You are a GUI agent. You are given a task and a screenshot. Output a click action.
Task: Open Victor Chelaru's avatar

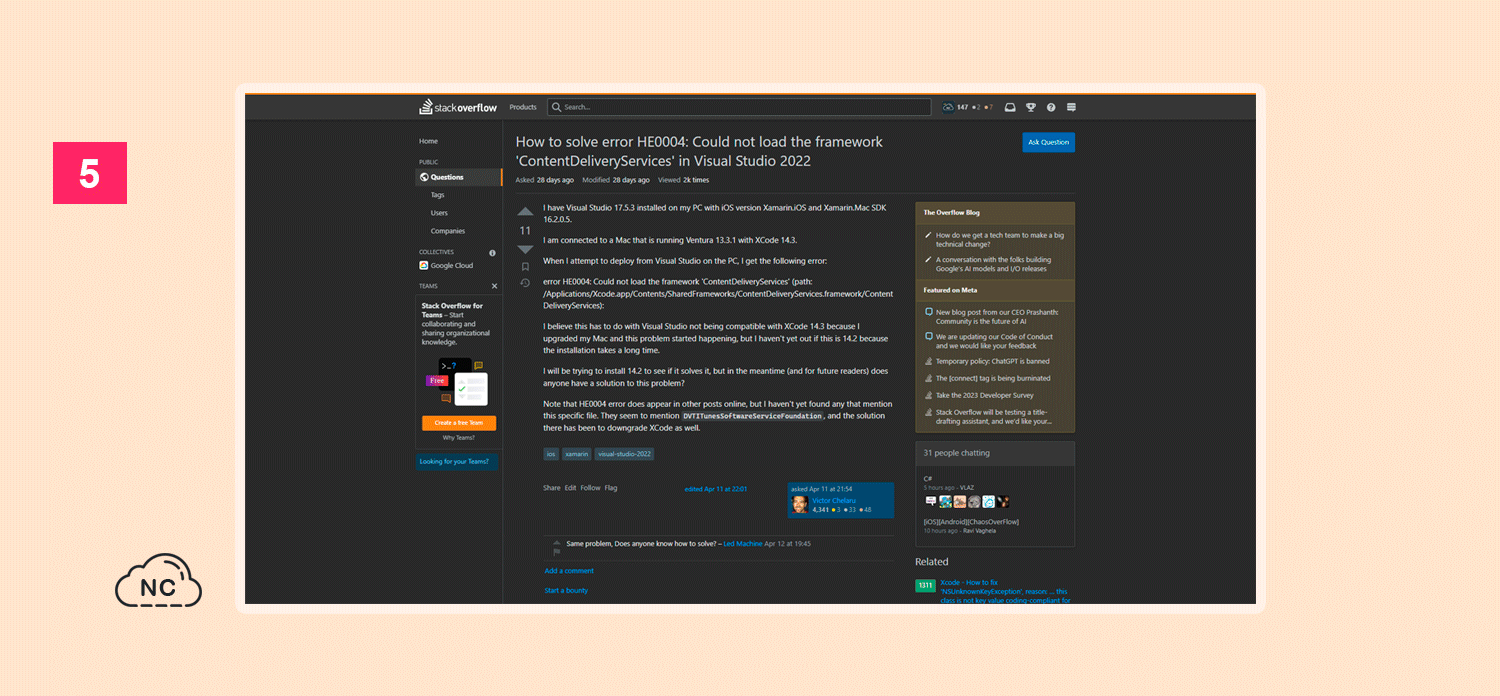tap(800, 505)
